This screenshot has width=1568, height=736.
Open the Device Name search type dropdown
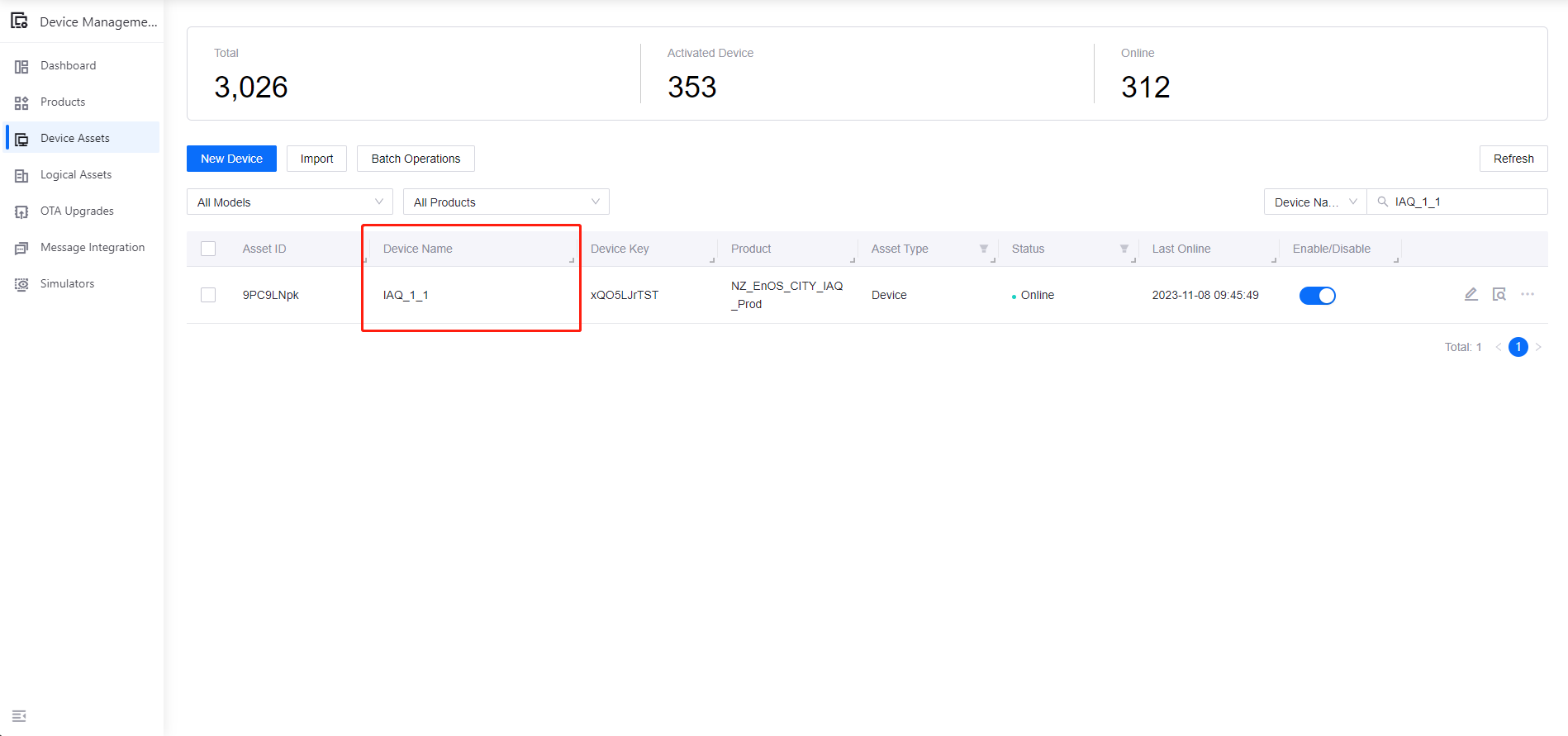[1314, 202]
